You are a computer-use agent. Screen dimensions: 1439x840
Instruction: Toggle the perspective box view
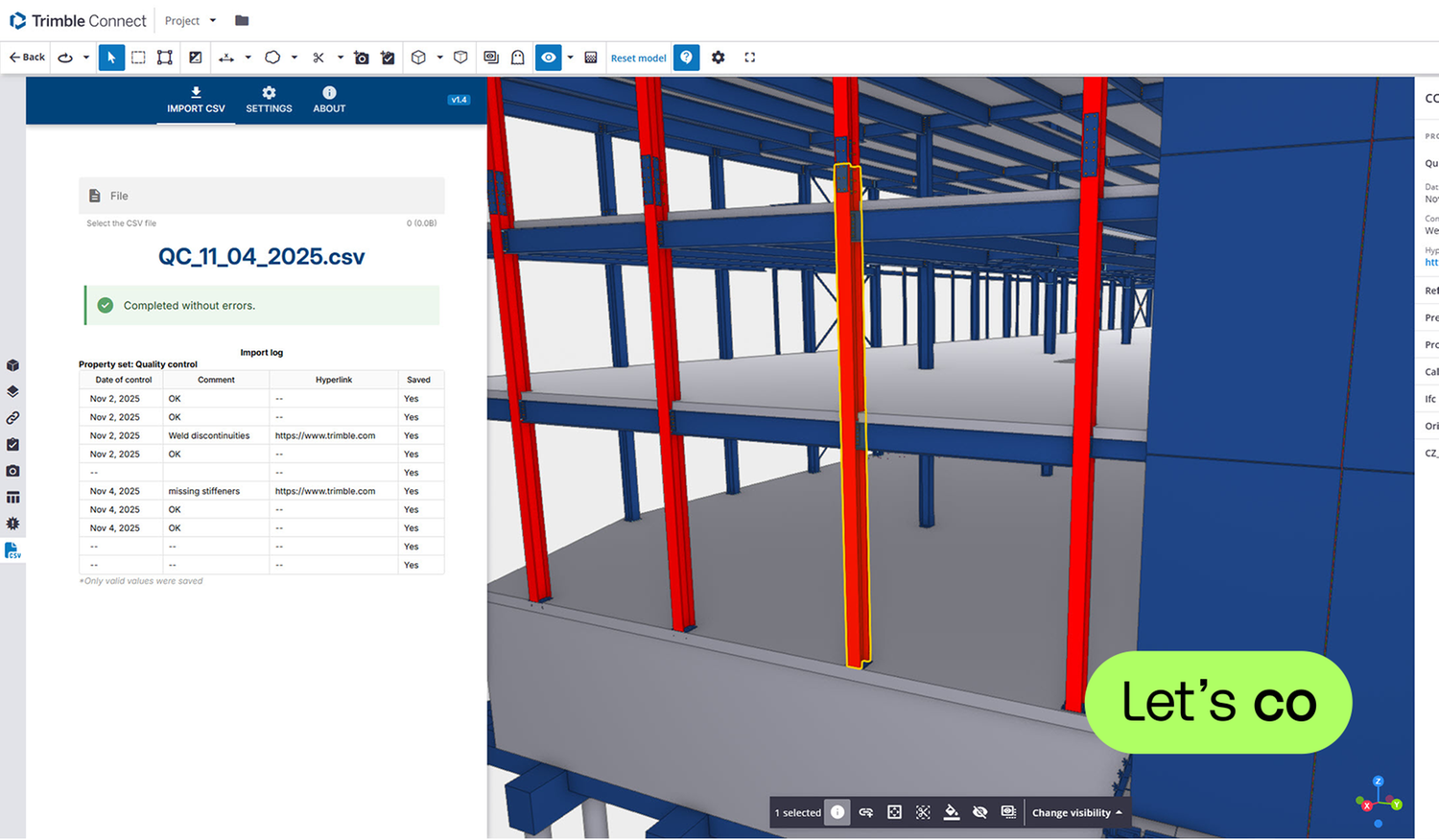click(x=460, y=58)
